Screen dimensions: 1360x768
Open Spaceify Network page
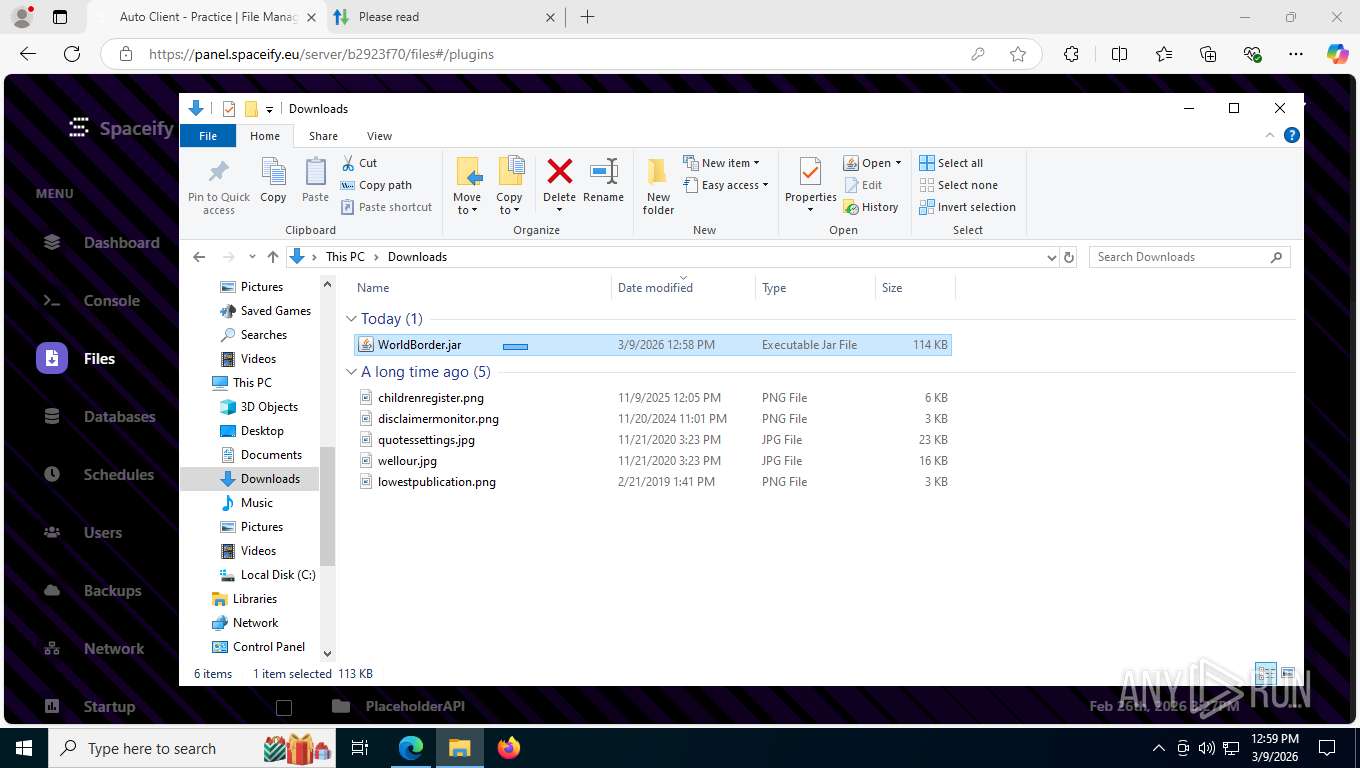pos(92,648)
